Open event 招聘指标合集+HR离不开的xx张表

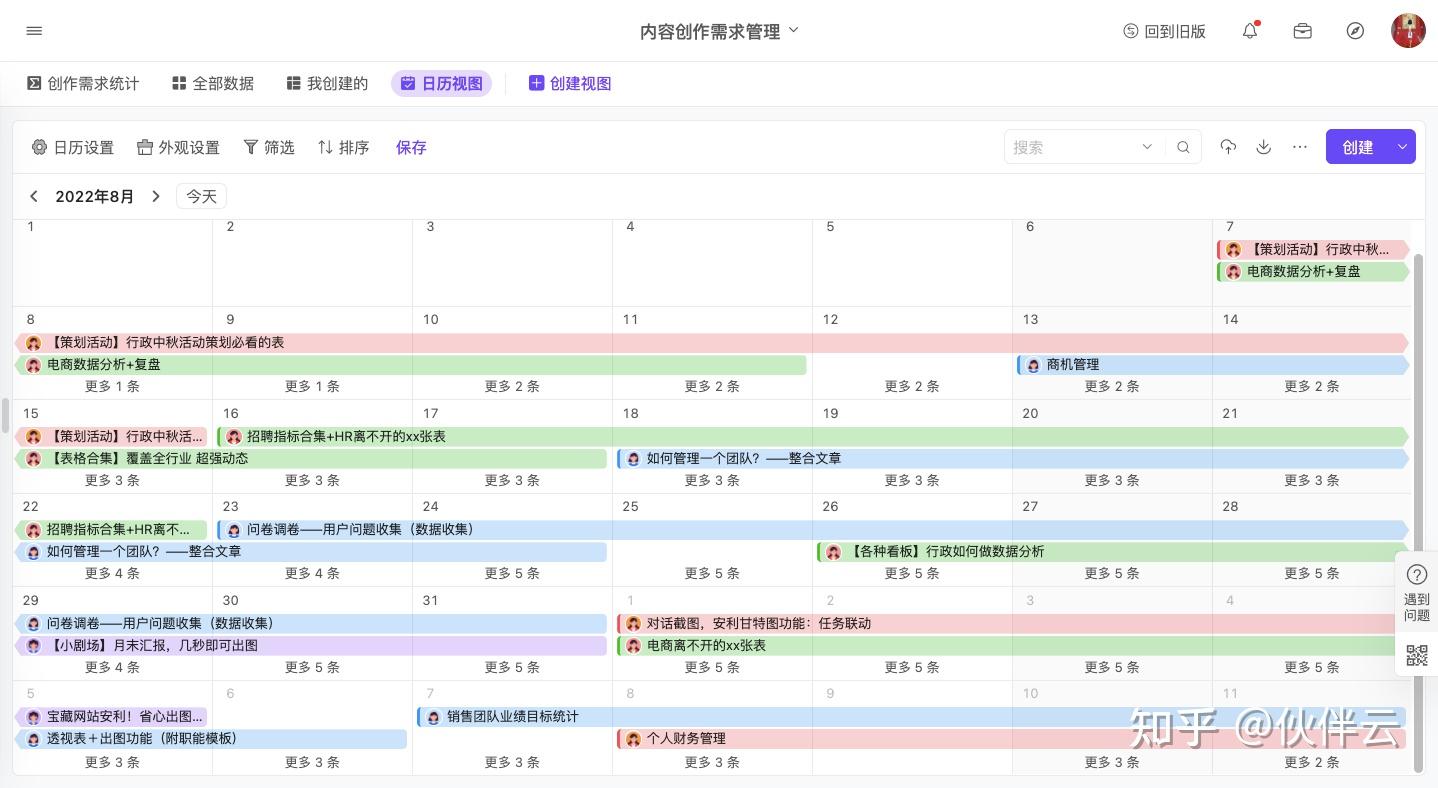pos(812,437)
